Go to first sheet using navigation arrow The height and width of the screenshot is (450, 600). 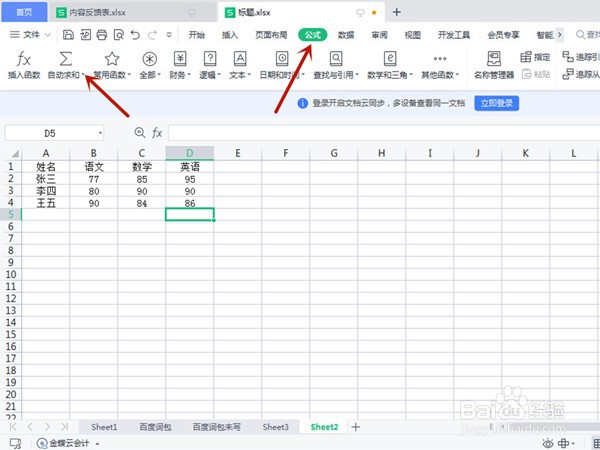tap(13, 427)
